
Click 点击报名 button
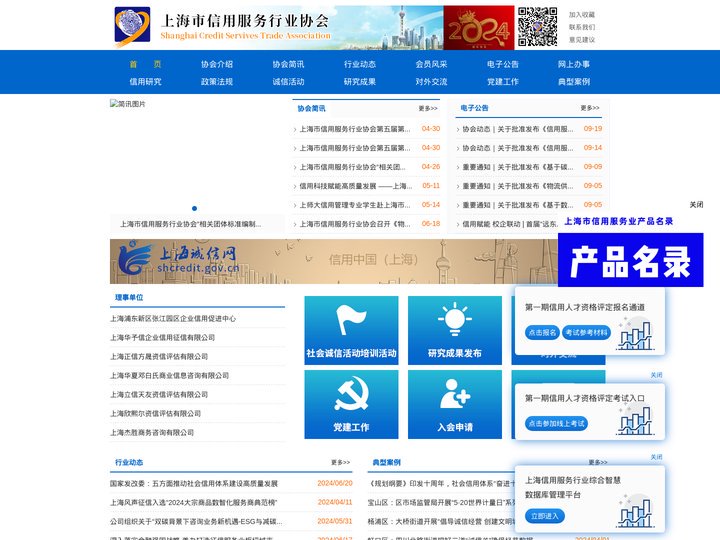click(x=542, y=332)
